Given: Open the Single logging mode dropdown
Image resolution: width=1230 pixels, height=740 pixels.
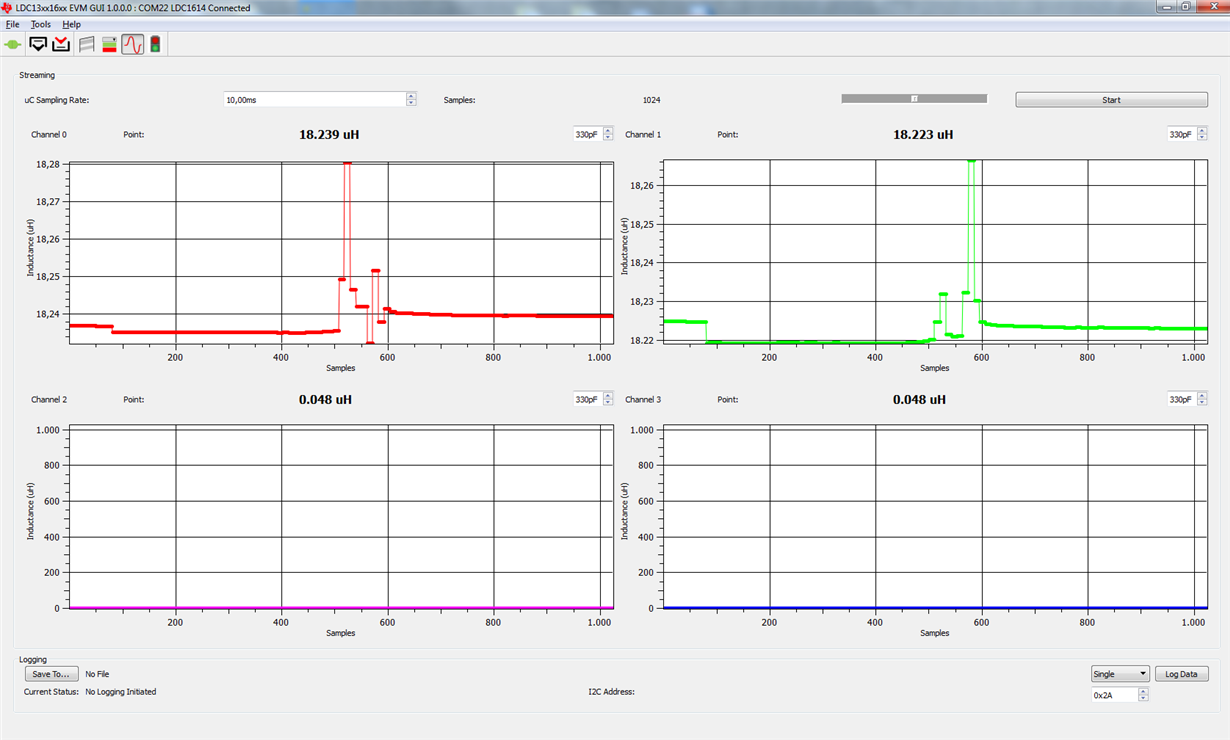Looking at the screenshot, I should 1120,674.
